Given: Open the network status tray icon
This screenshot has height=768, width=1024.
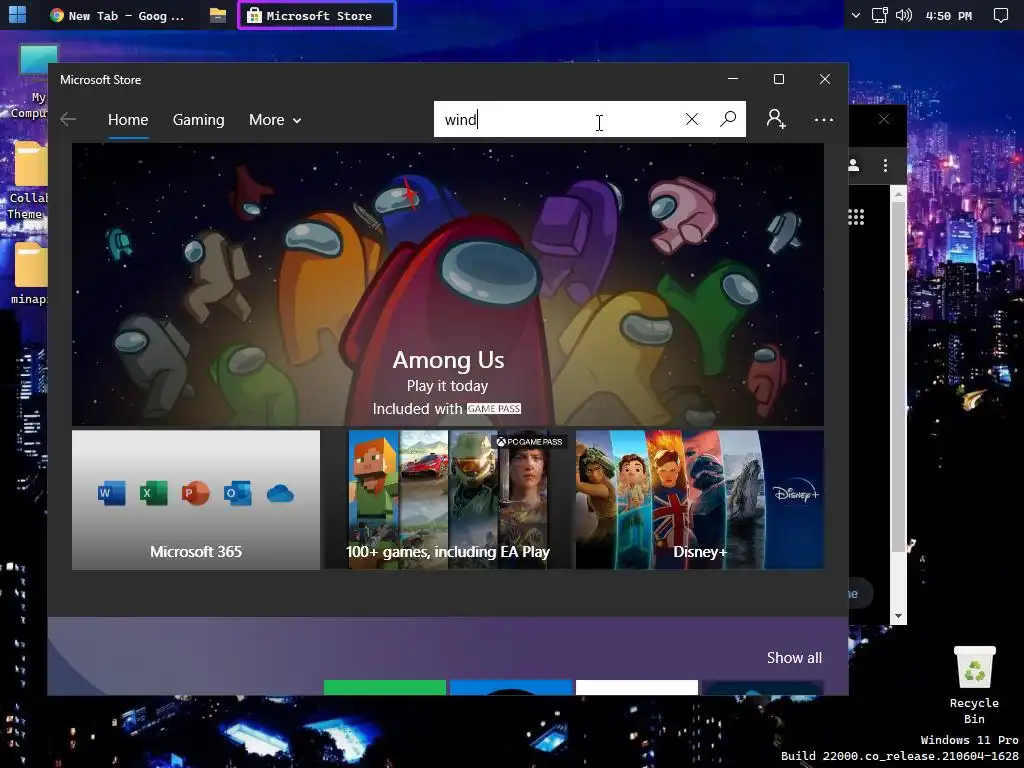Looking at the screenshot, I should click(880, 15).
